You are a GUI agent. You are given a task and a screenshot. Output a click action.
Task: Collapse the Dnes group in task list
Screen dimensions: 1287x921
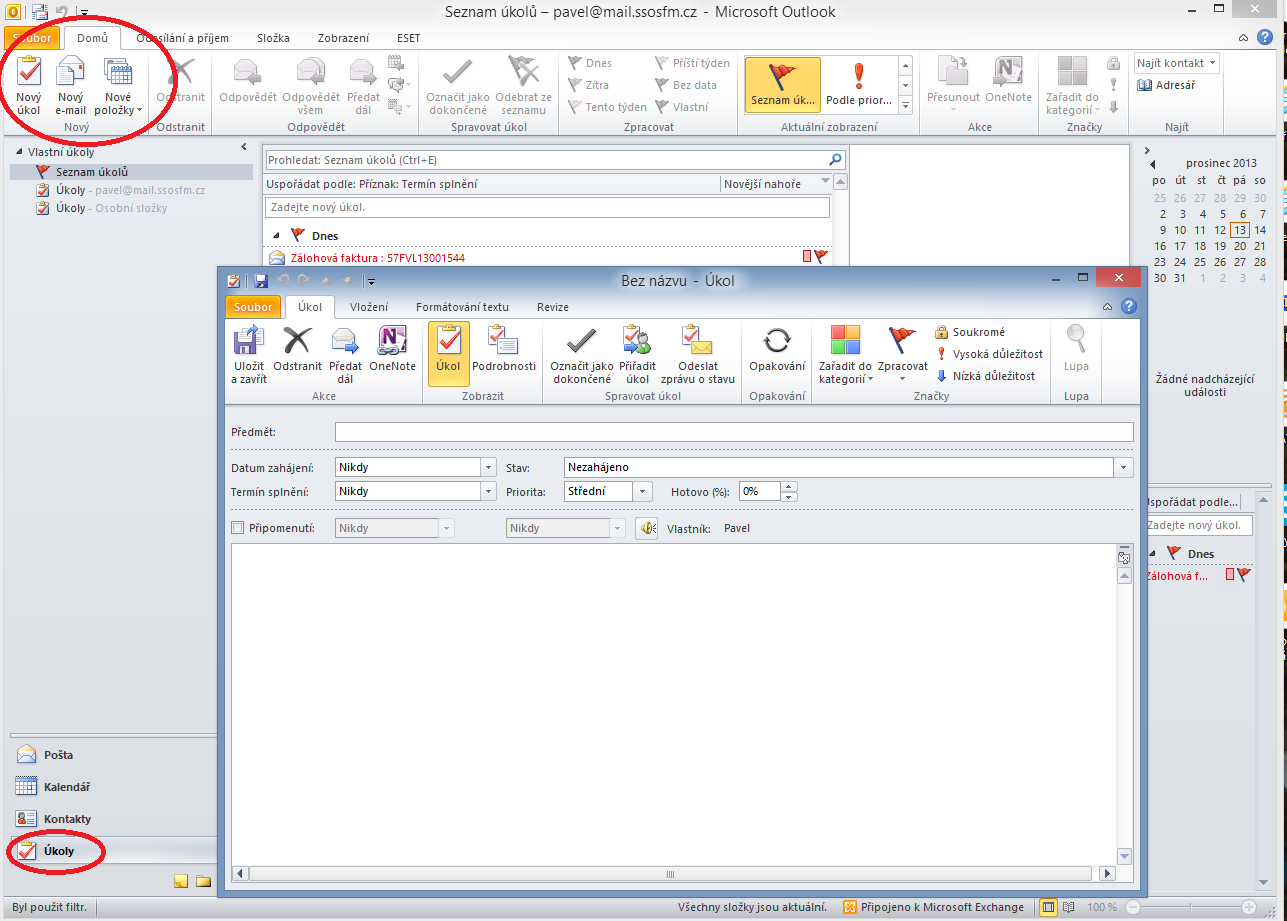[278, 236]
